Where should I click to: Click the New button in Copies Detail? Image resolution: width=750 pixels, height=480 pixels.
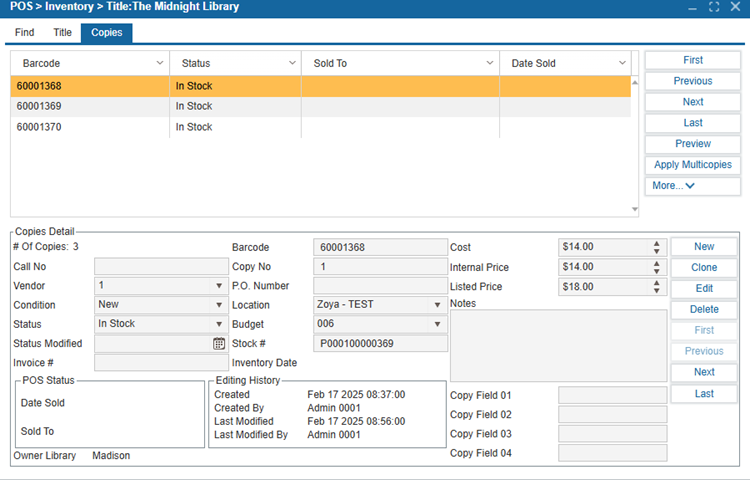pos(704,247)
